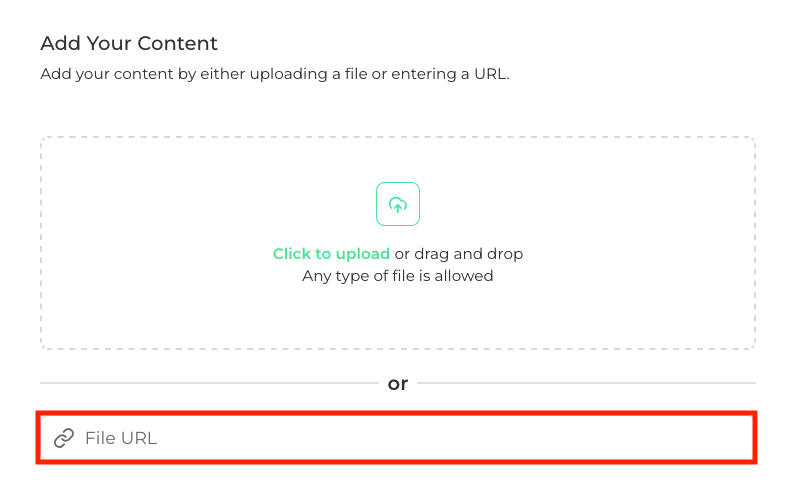The height and width of the screenshot is (503, 792).
Task: Click "Any type of file is allowed" text
Action: coord(398,275)
